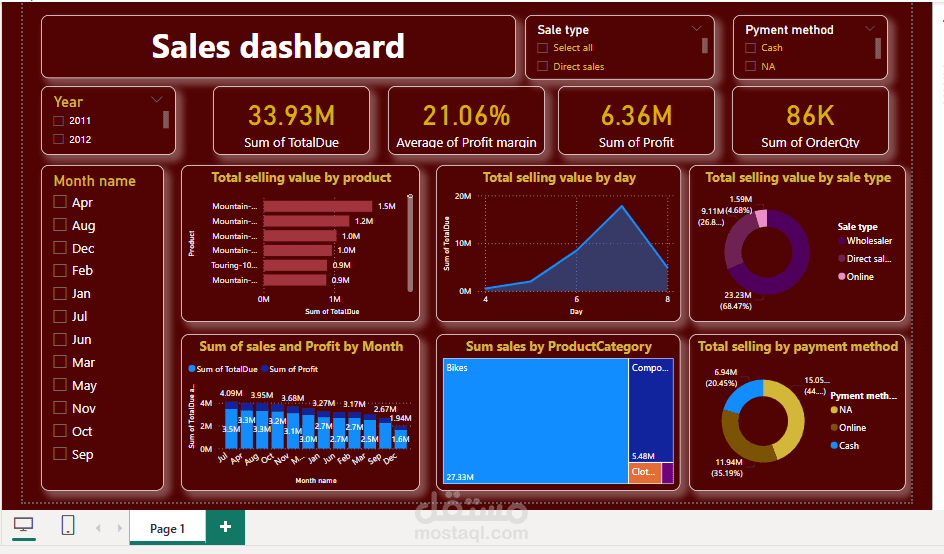Tick the Mar month checkbox
Viewport: 944px width, 554px height.
60,362
